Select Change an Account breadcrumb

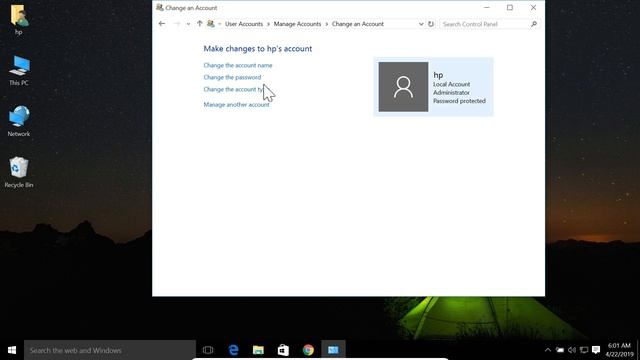pos(358,24)
